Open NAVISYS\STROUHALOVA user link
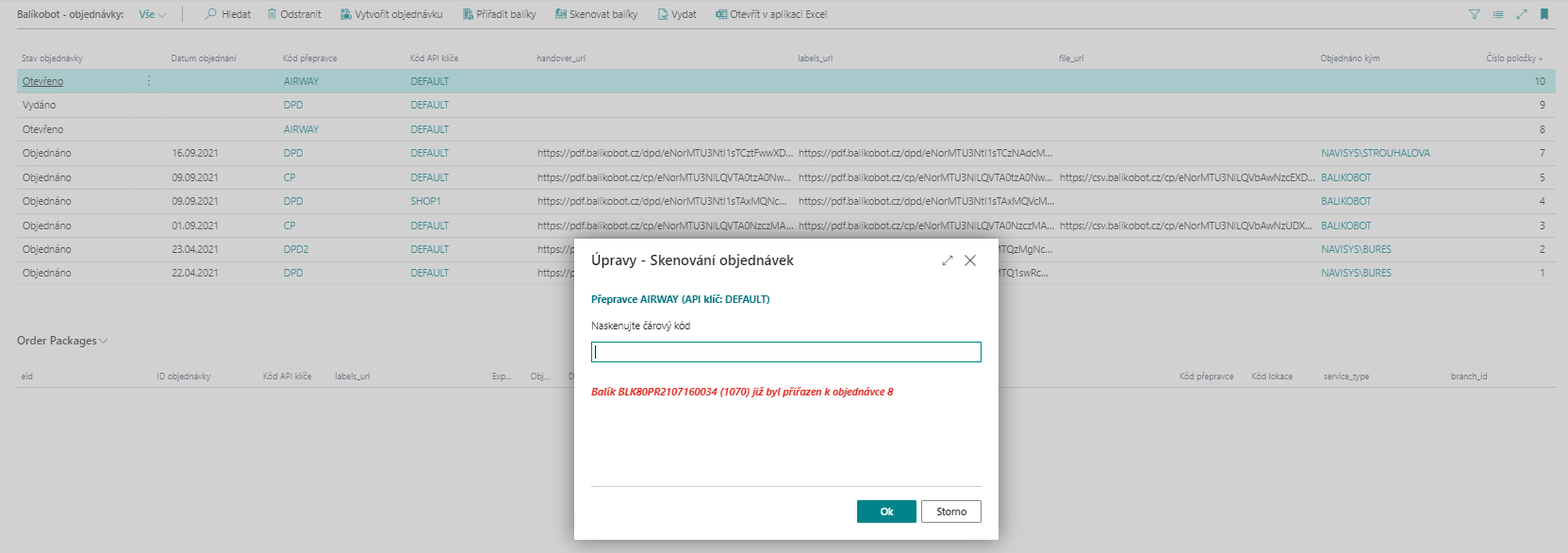The height and width of the screenshot is (553, 1568). 1376,153
